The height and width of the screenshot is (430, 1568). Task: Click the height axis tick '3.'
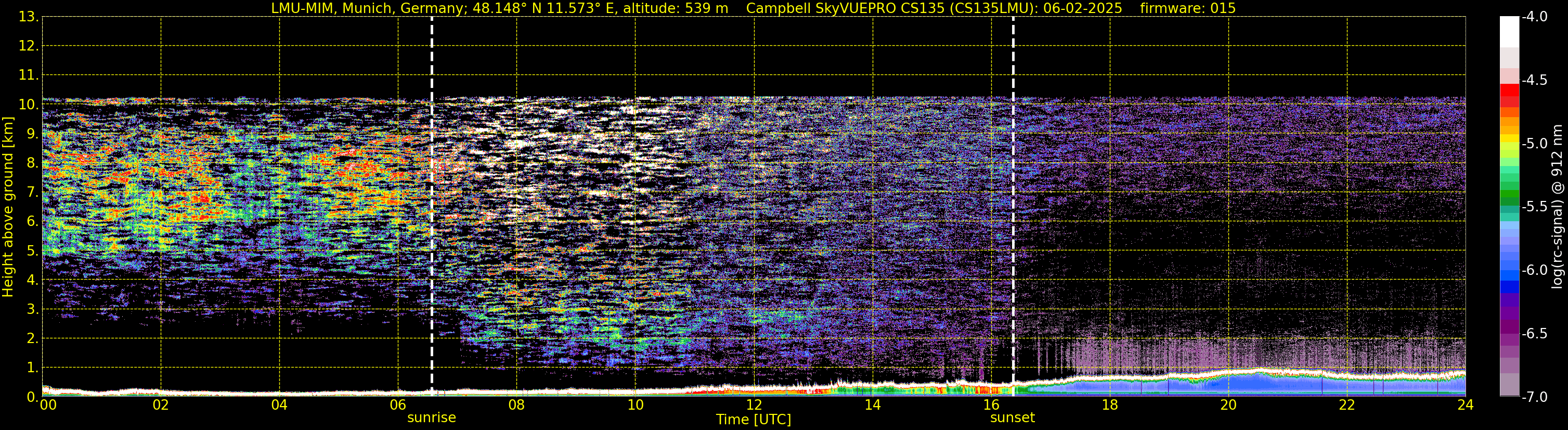click(33, 309)
